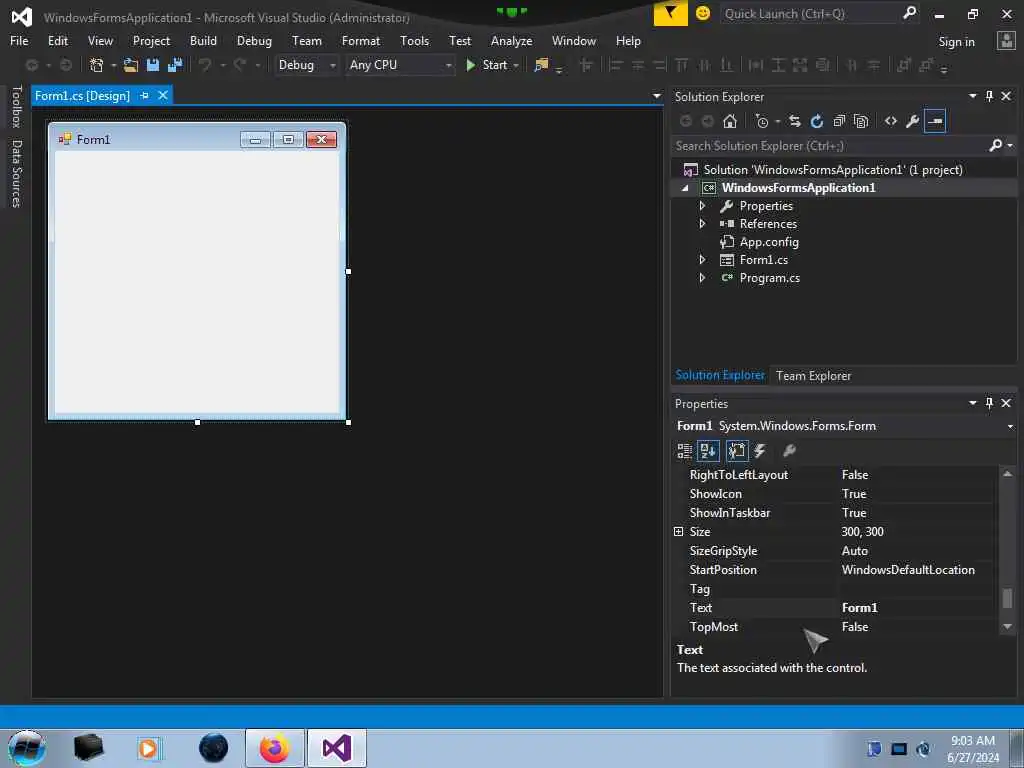Expand the Properties tree node

tap(703, 206)
